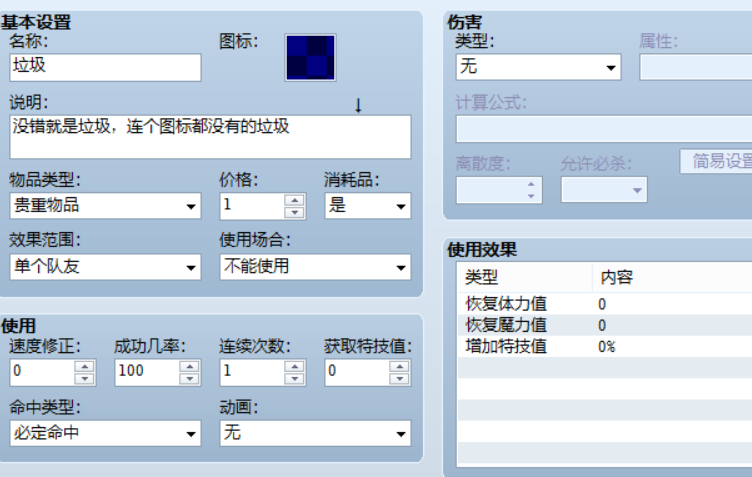Decrease 连续次数 with the down arrow
This screenshot has height=477, width=752.
pyautogui.click(x=294, y=378)
